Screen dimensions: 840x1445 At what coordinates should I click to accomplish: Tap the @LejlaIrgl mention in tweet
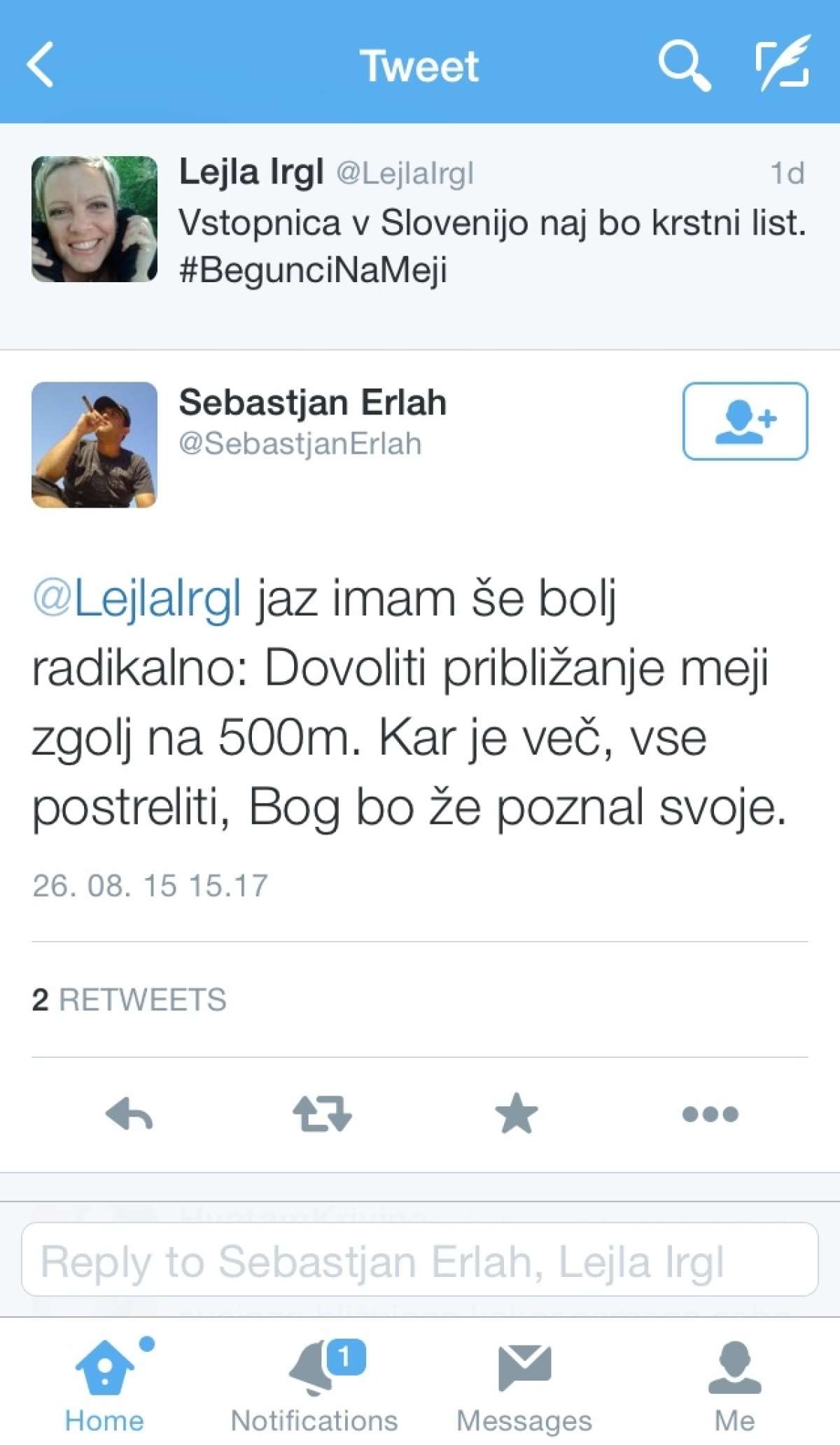137,599
